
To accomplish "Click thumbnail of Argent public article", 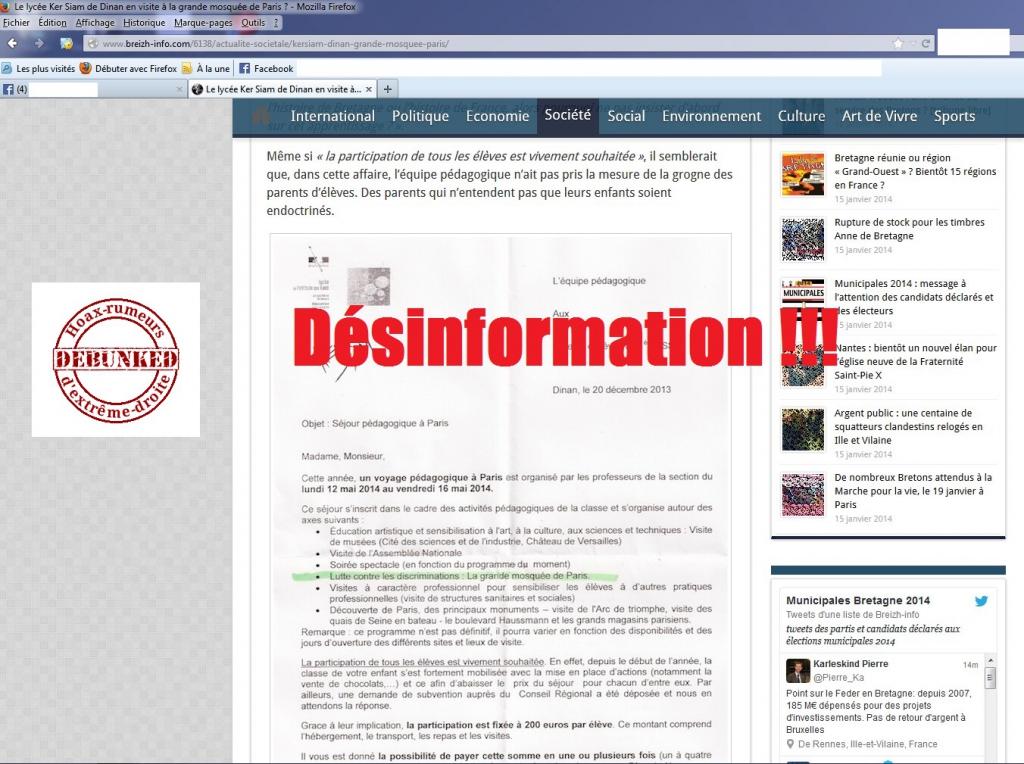I will click(803, 430).
